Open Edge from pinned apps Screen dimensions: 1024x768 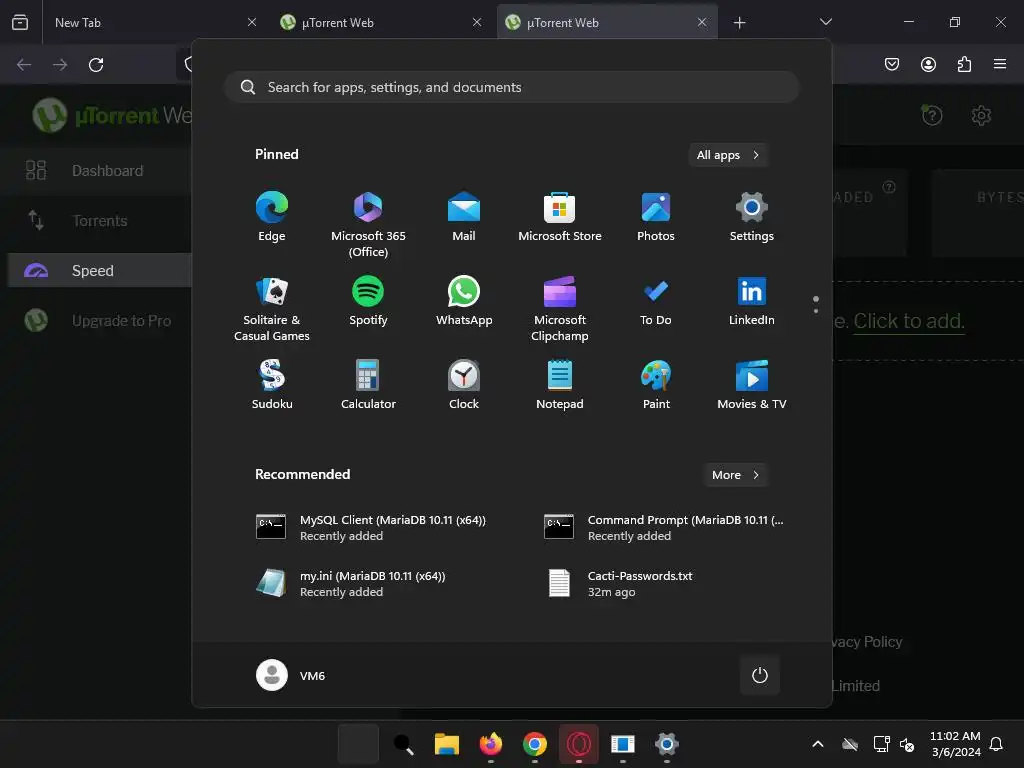point(272,217)
